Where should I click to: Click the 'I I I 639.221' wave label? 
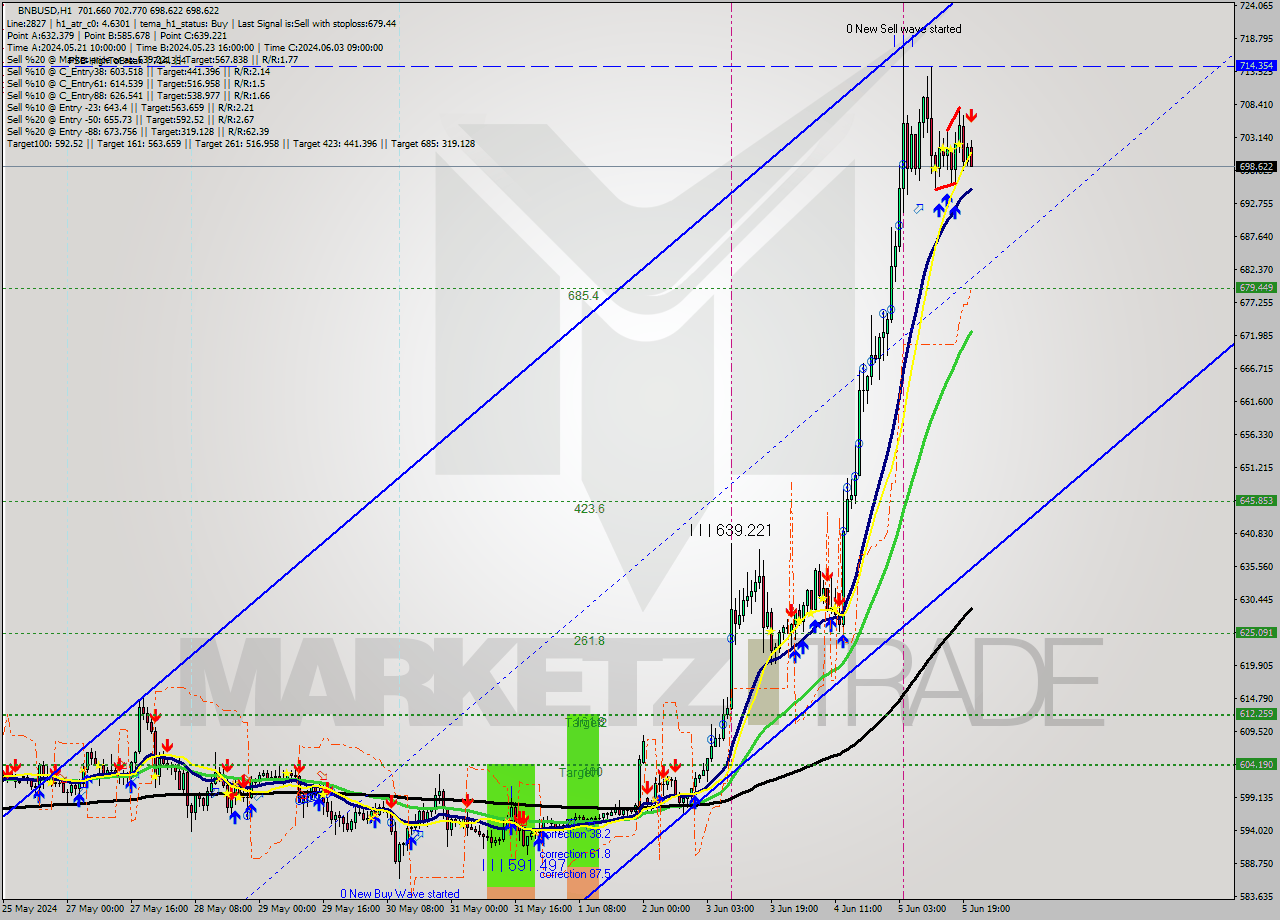coord(731,530)
